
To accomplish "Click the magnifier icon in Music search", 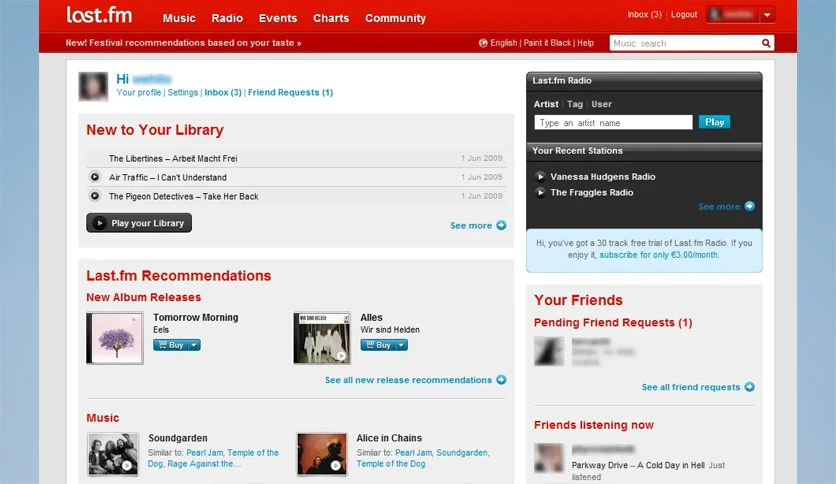I will pyautogui.click(x=766, y=43).
